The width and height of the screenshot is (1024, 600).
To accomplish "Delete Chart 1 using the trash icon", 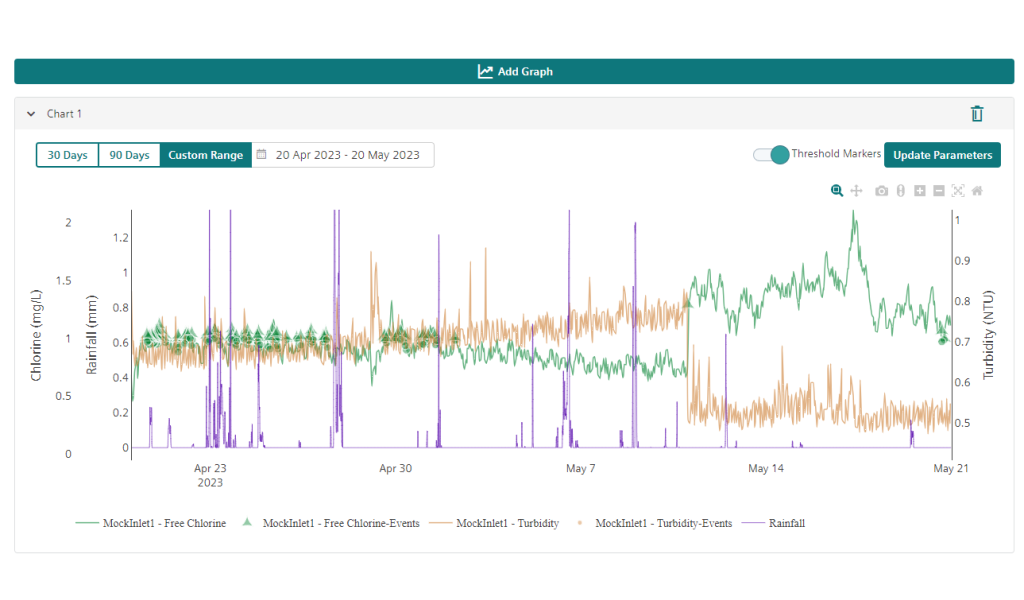I will click(979, 114).
